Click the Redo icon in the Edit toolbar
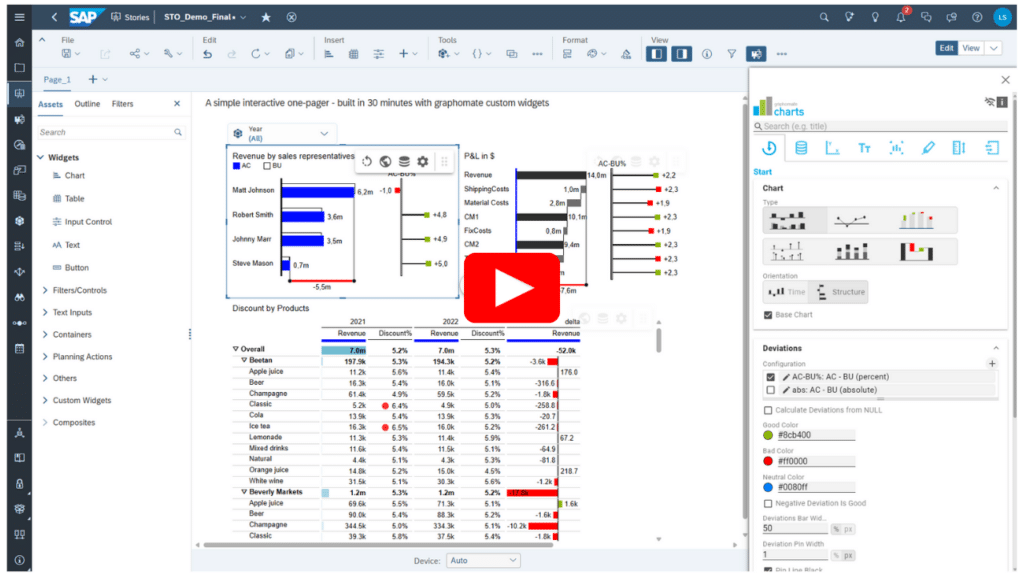 click(x=231, y=53)
